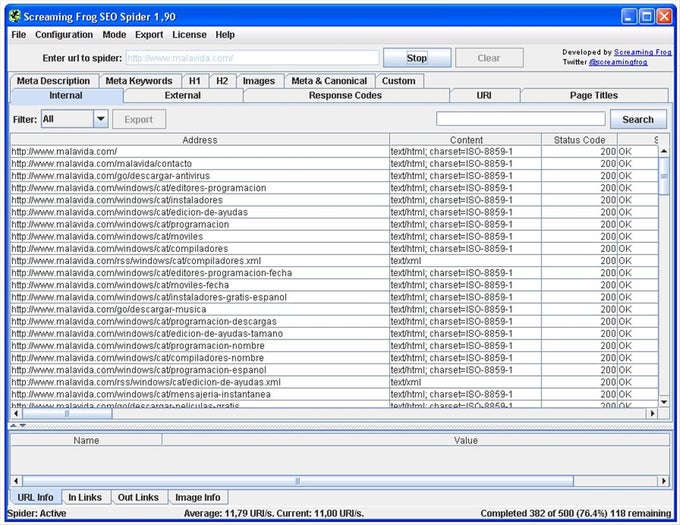680x525 pixels.
Task: Select the malavida/contacto row
Action: (334, 164)
